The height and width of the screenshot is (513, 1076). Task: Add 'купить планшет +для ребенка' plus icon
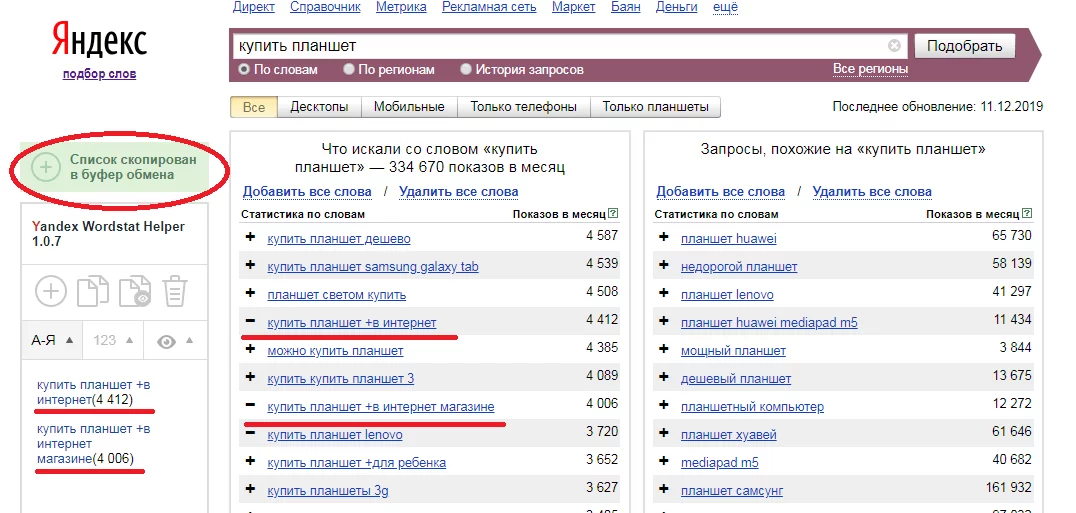(250, 462)
